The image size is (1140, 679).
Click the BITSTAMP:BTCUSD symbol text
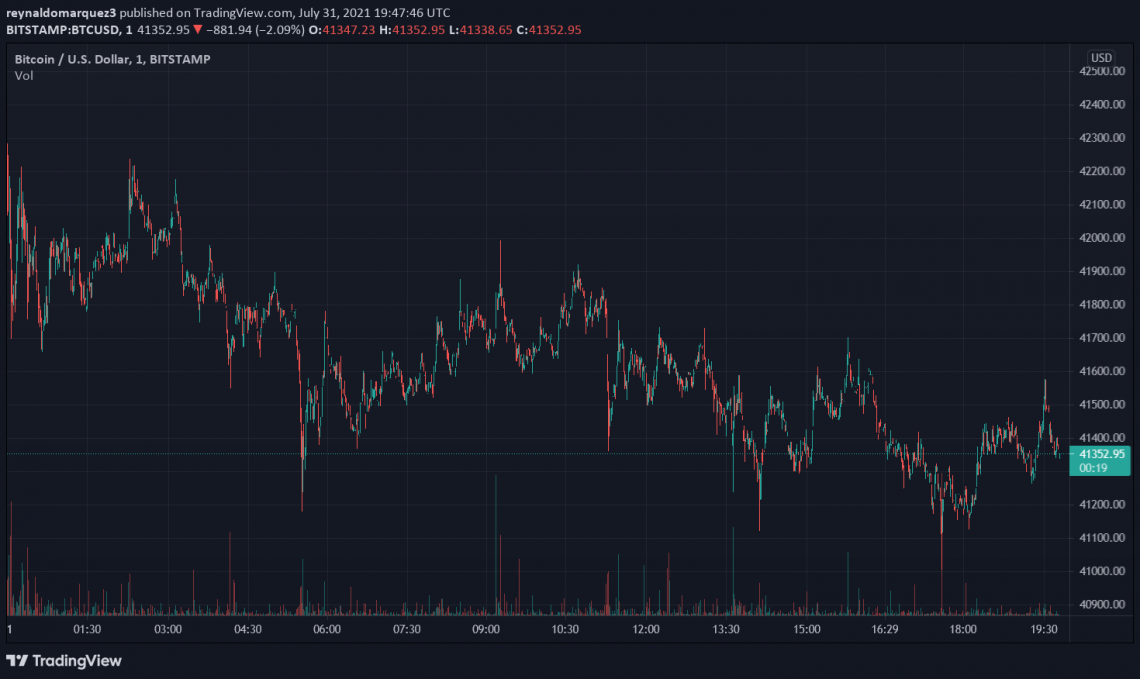coord(63,30)
